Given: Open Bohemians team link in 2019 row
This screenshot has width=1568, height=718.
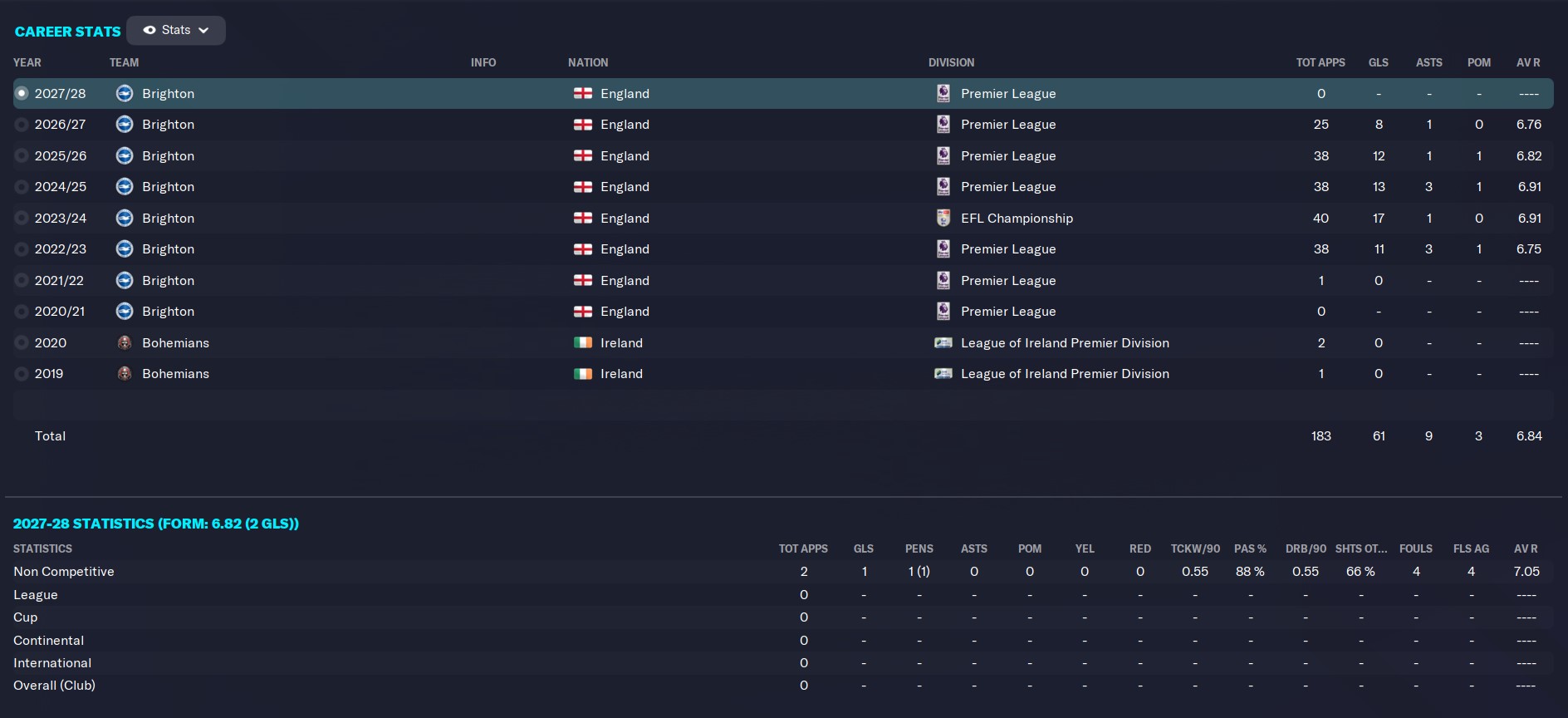Looking at the screenshot, I should coord(175,374).
